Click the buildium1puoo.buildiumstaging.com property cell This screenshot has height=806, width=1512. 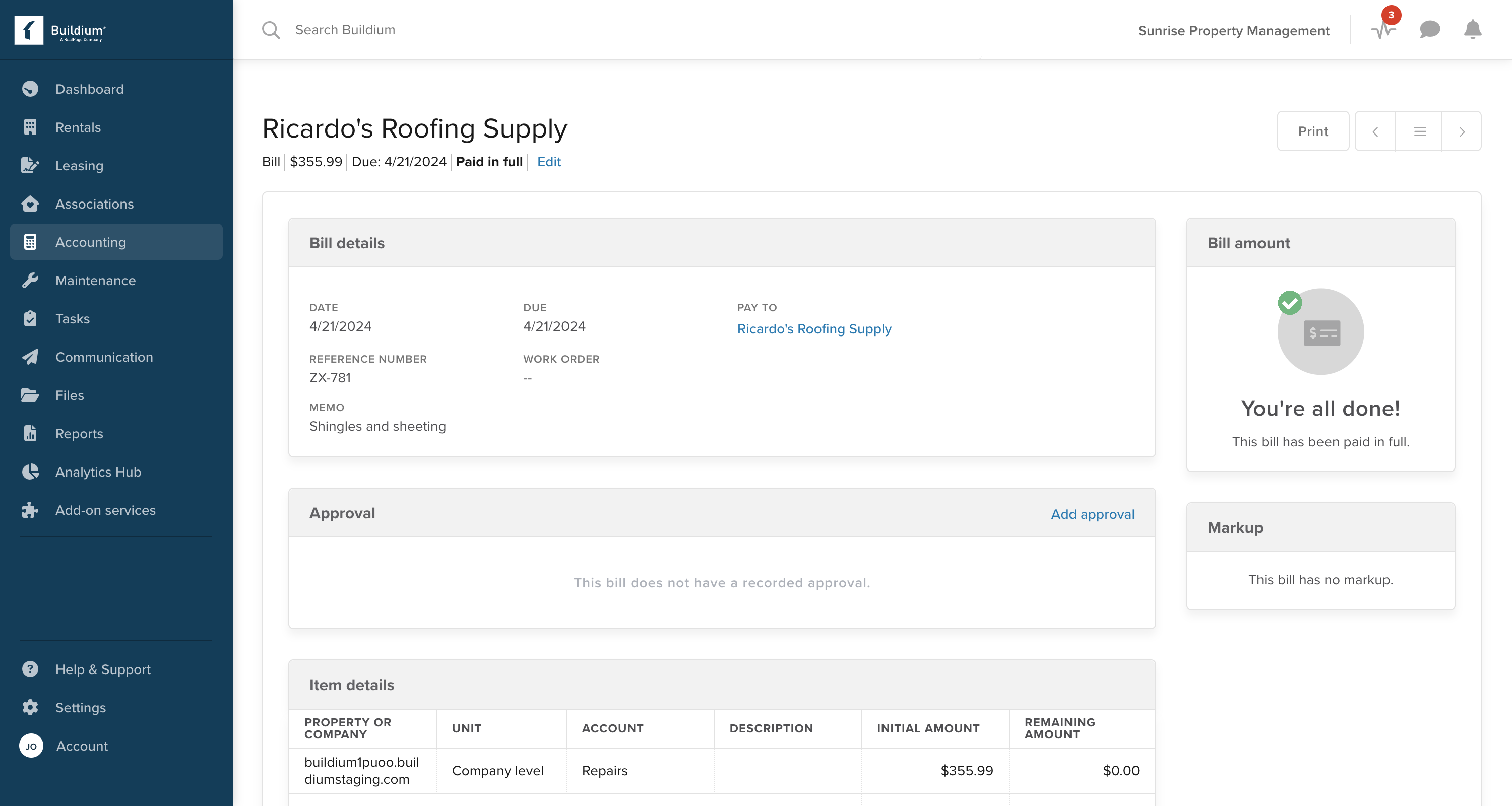(362, 771)
